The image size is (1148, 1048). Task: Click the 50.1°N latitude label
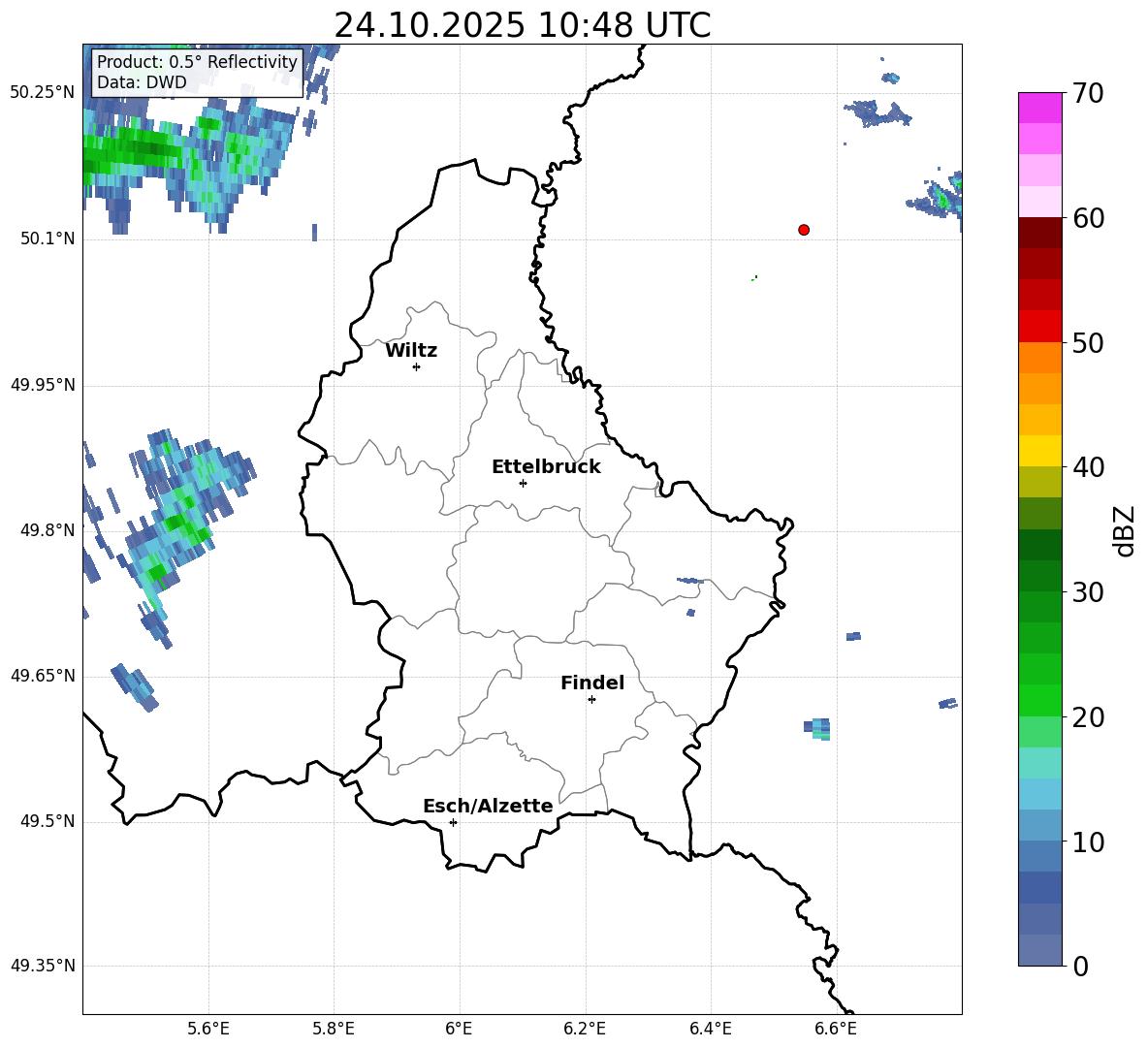(x=47, y=238)
